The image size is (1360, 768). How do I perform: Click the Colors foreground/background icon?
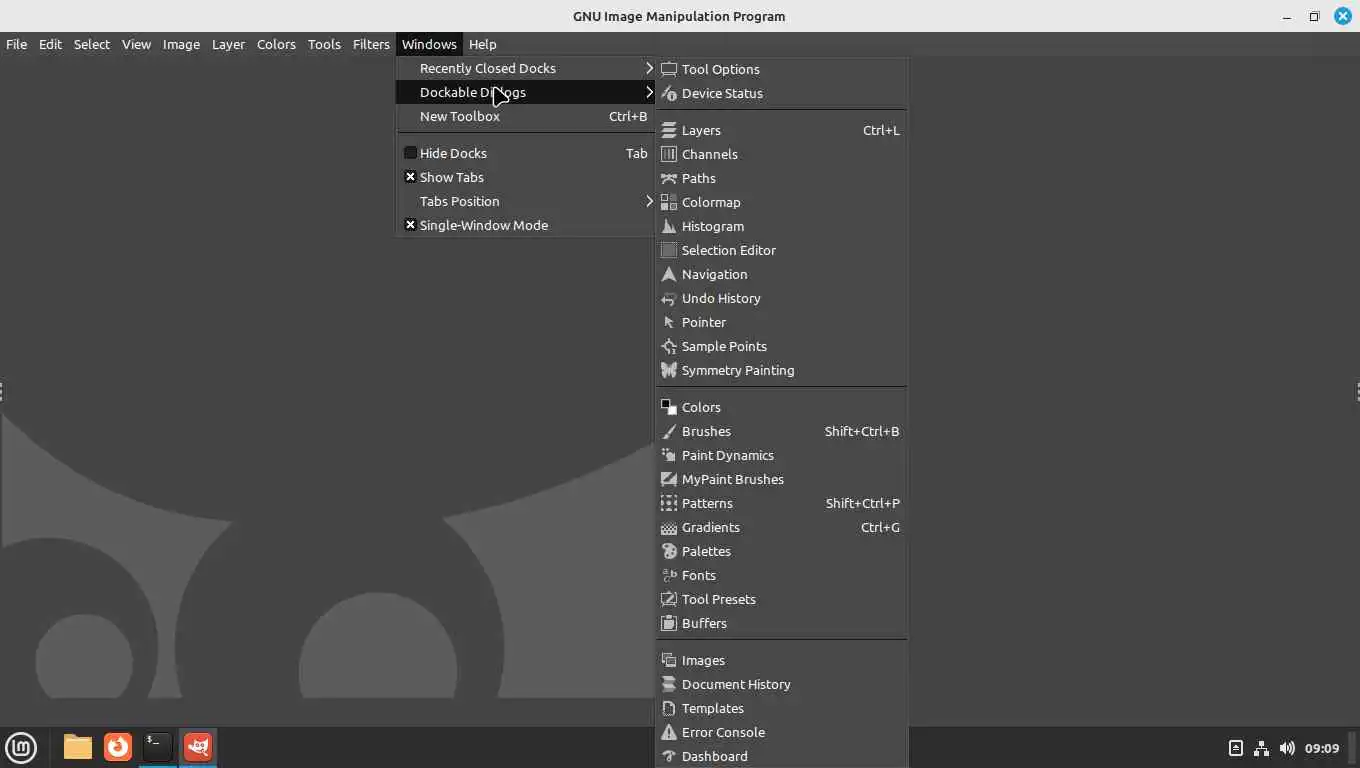669,407
